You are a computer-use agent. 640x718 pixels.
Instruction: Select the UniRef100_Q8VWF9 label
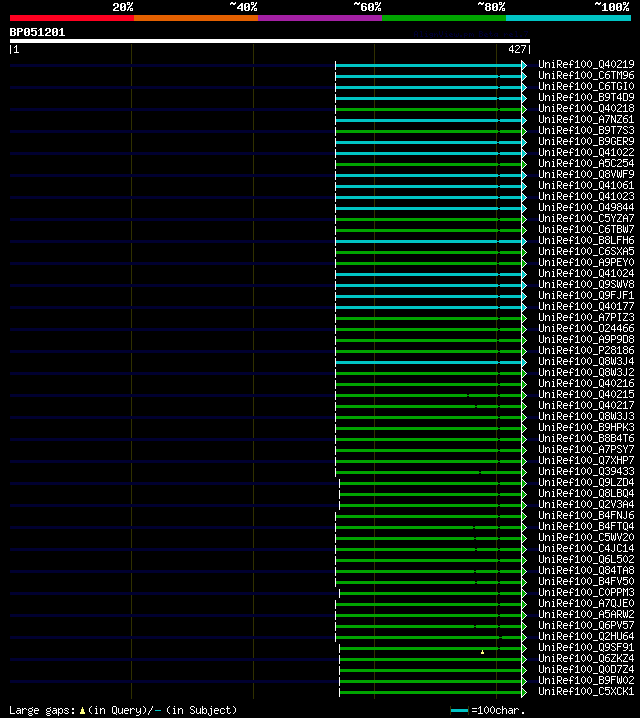(x=586, y=174)
